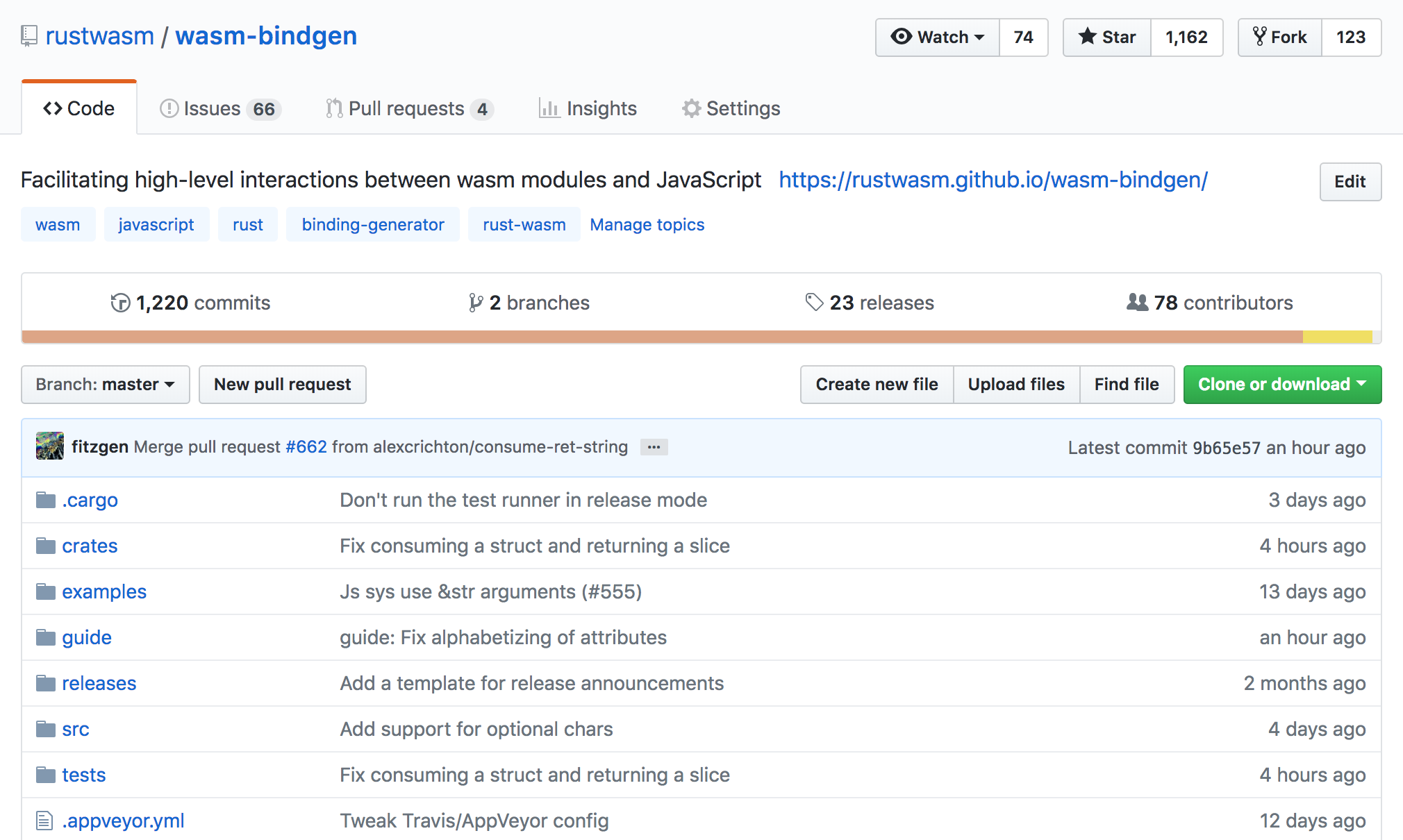Click the releases tag icon
Screen dimensions: 1403x840
coord(814,302)
